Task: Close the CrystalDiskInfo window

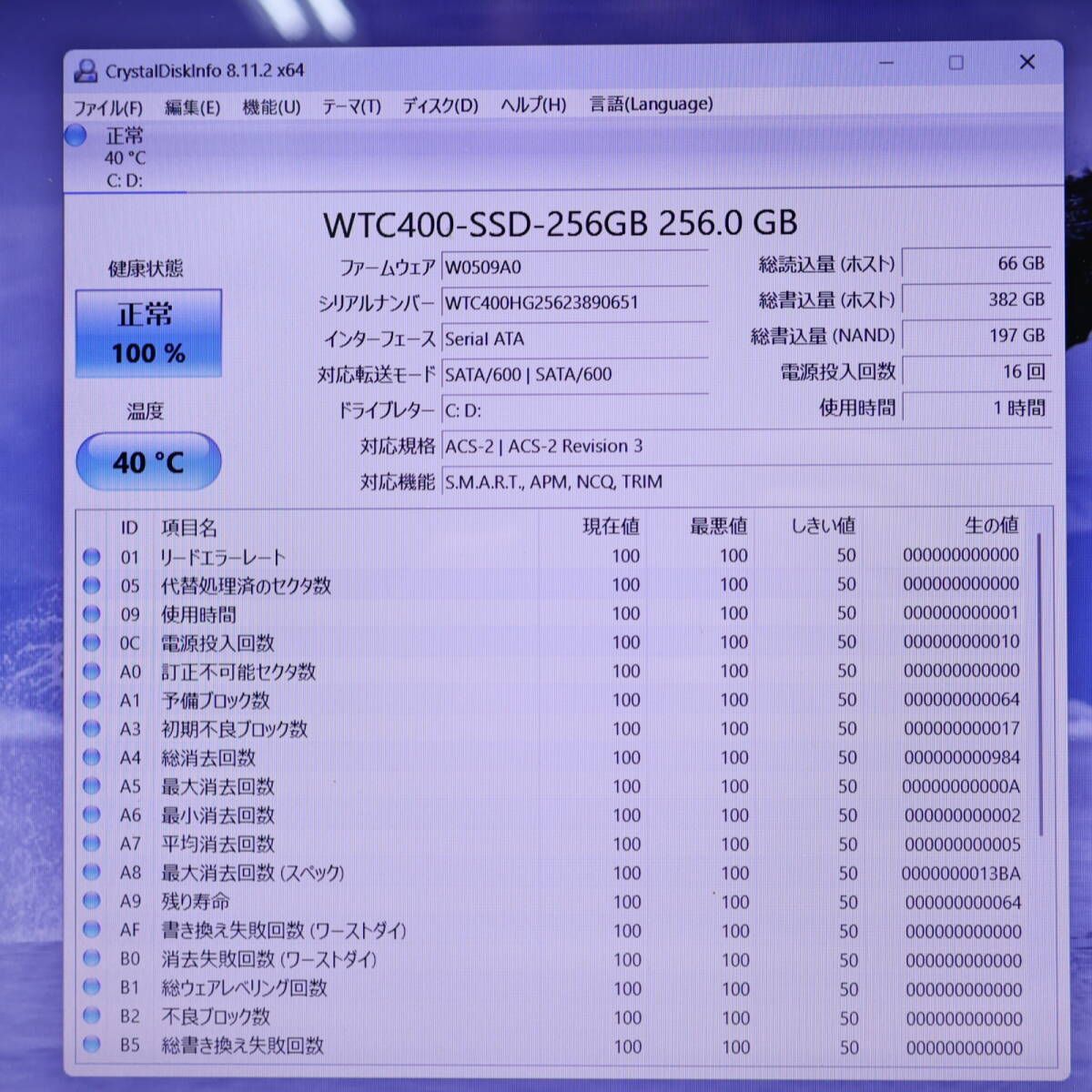Action: (x=1027, y=61)
